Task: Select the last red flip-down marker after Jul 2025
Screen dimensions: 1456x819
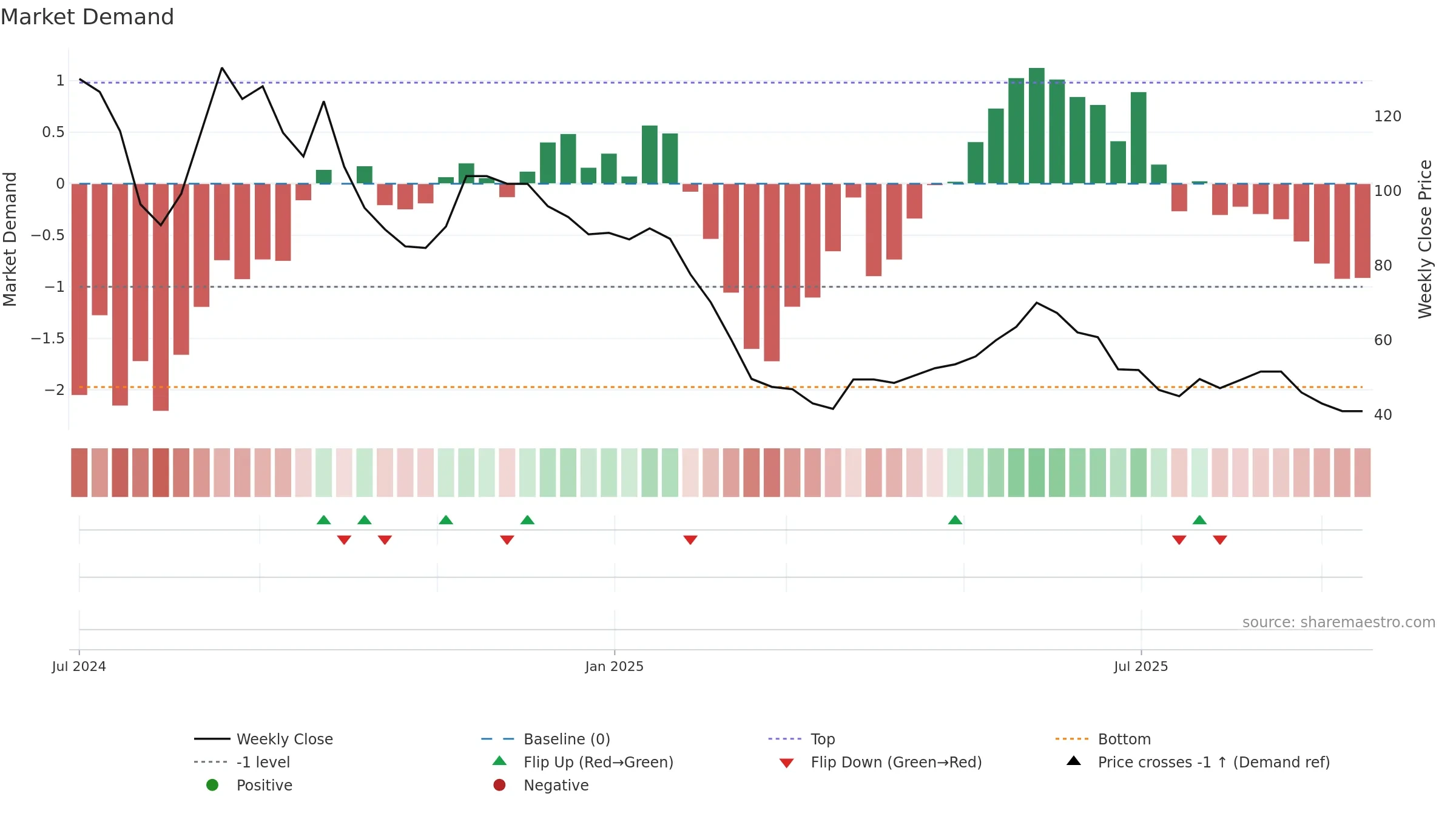Action: pos(1220,540)
